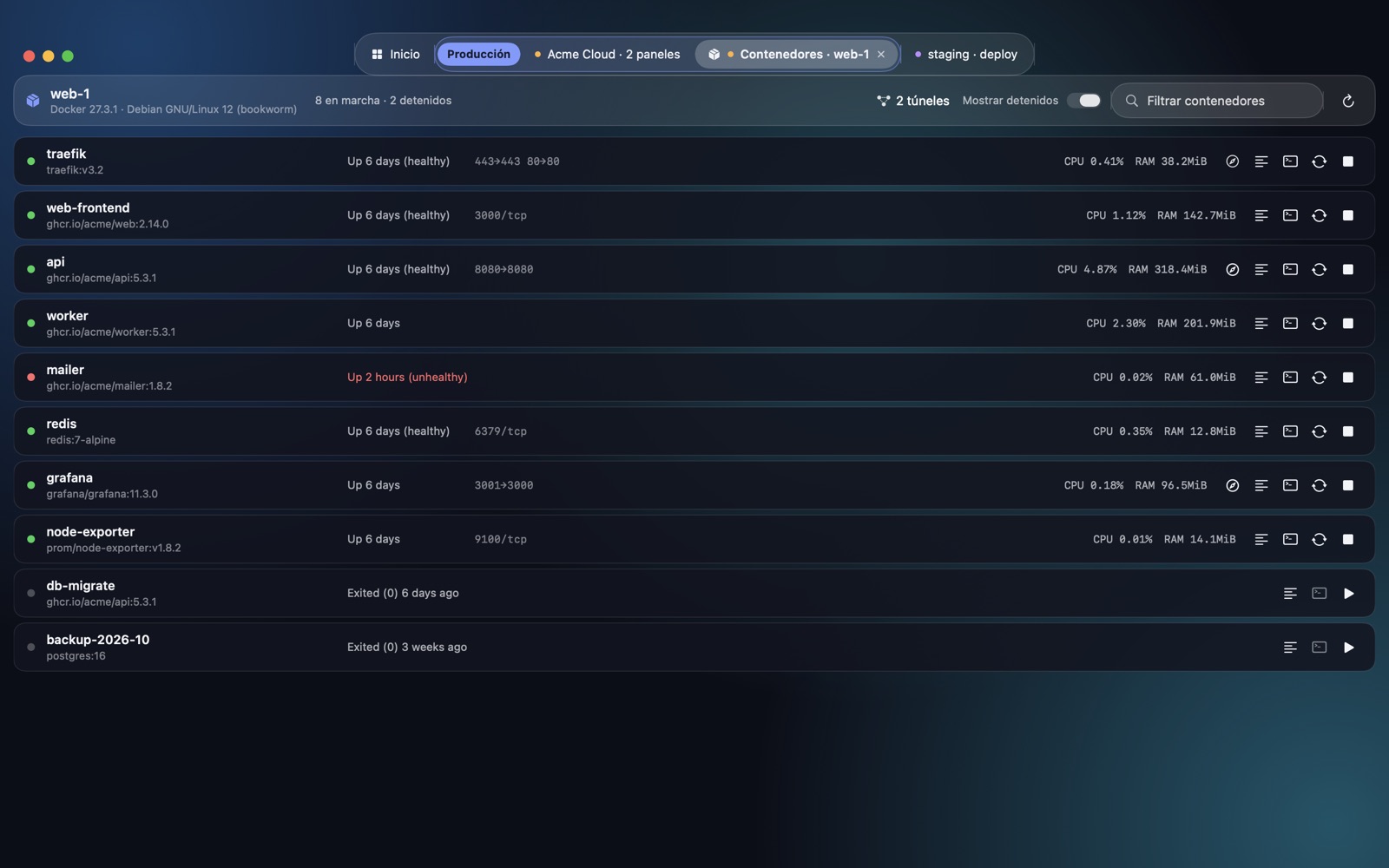Click the 8080→8080 port mapping of api
This screenshot has width=1389, height=868.
point(504,269)
